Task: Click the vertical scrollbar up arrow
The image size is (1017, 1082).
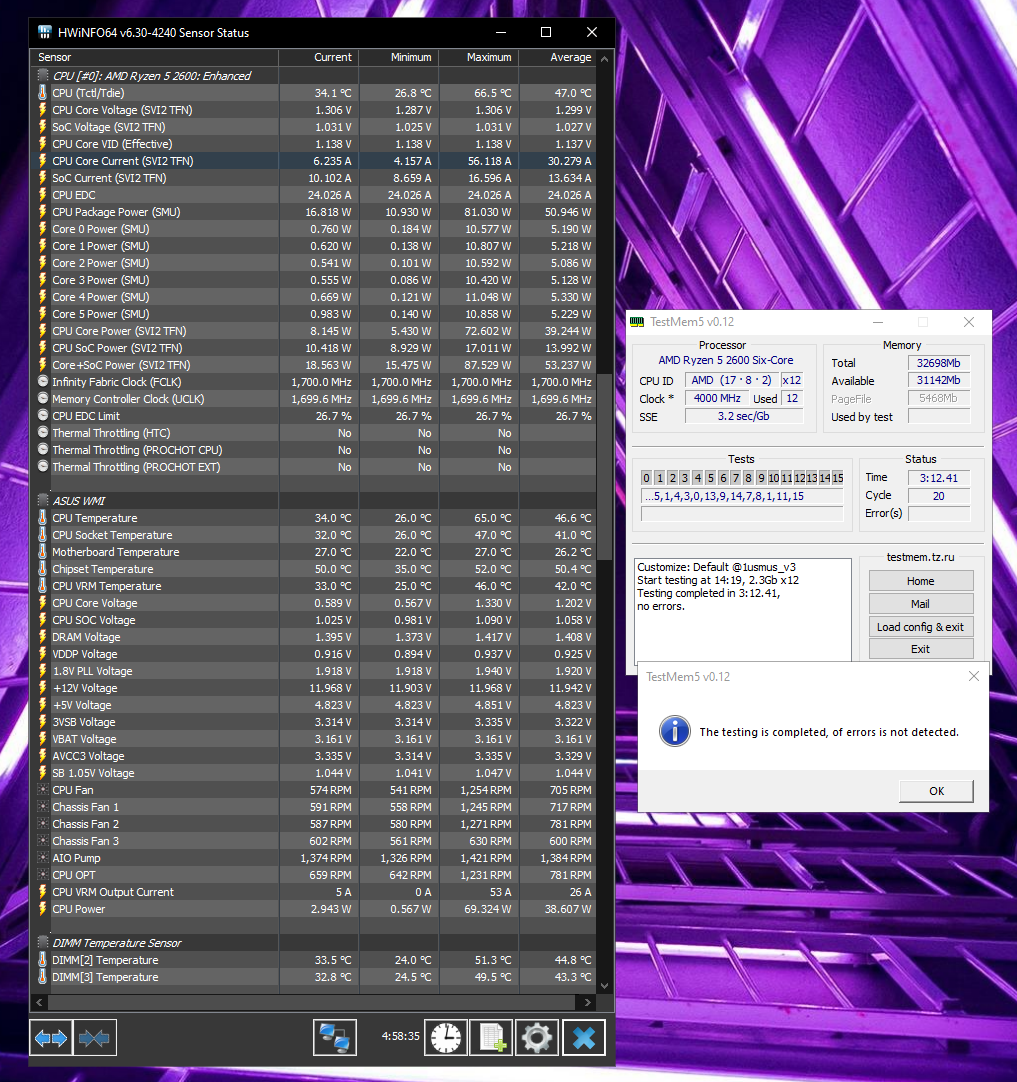Action: click(604, 59)
